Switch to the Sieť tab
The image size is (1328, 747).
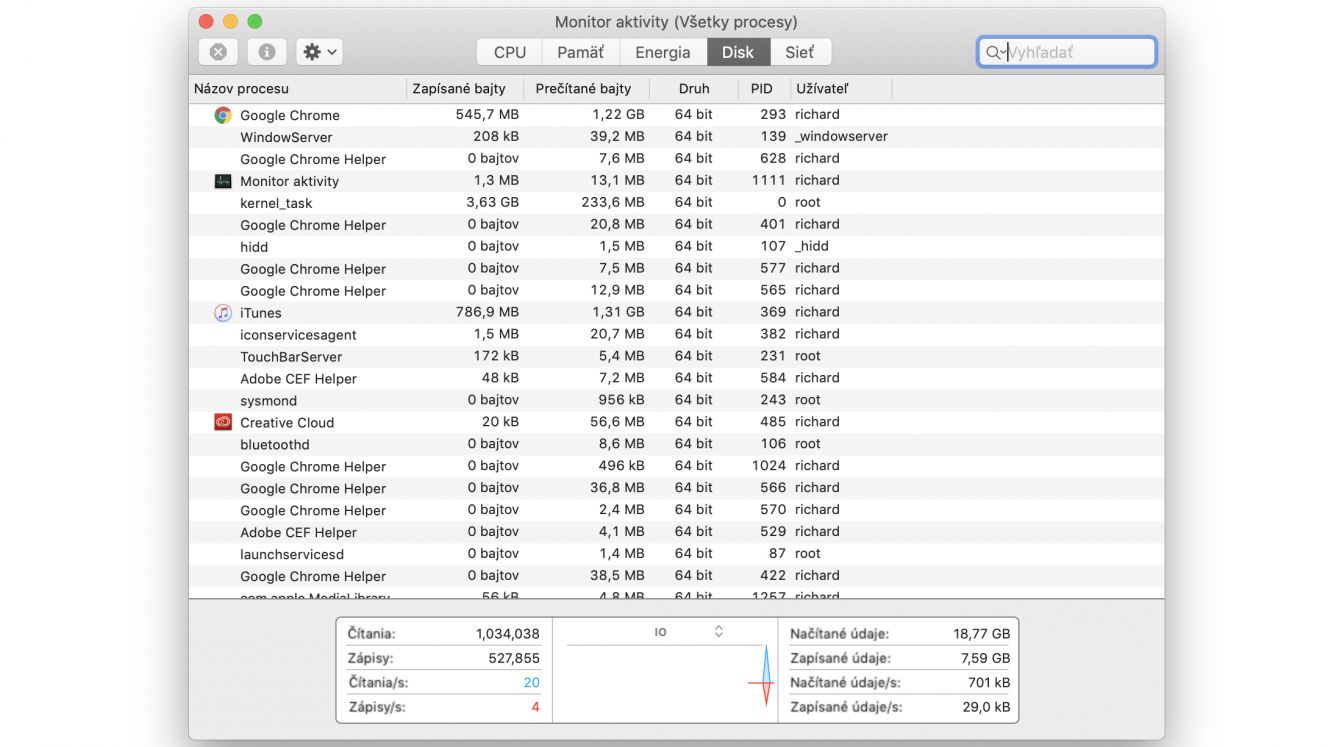click(x=800, y=52)
